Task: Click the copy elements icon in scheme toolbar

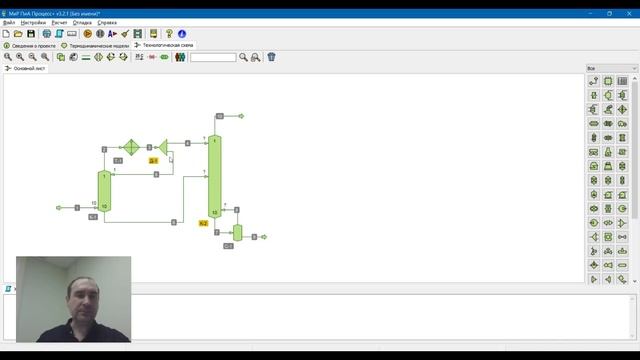Action: [61, 57]
